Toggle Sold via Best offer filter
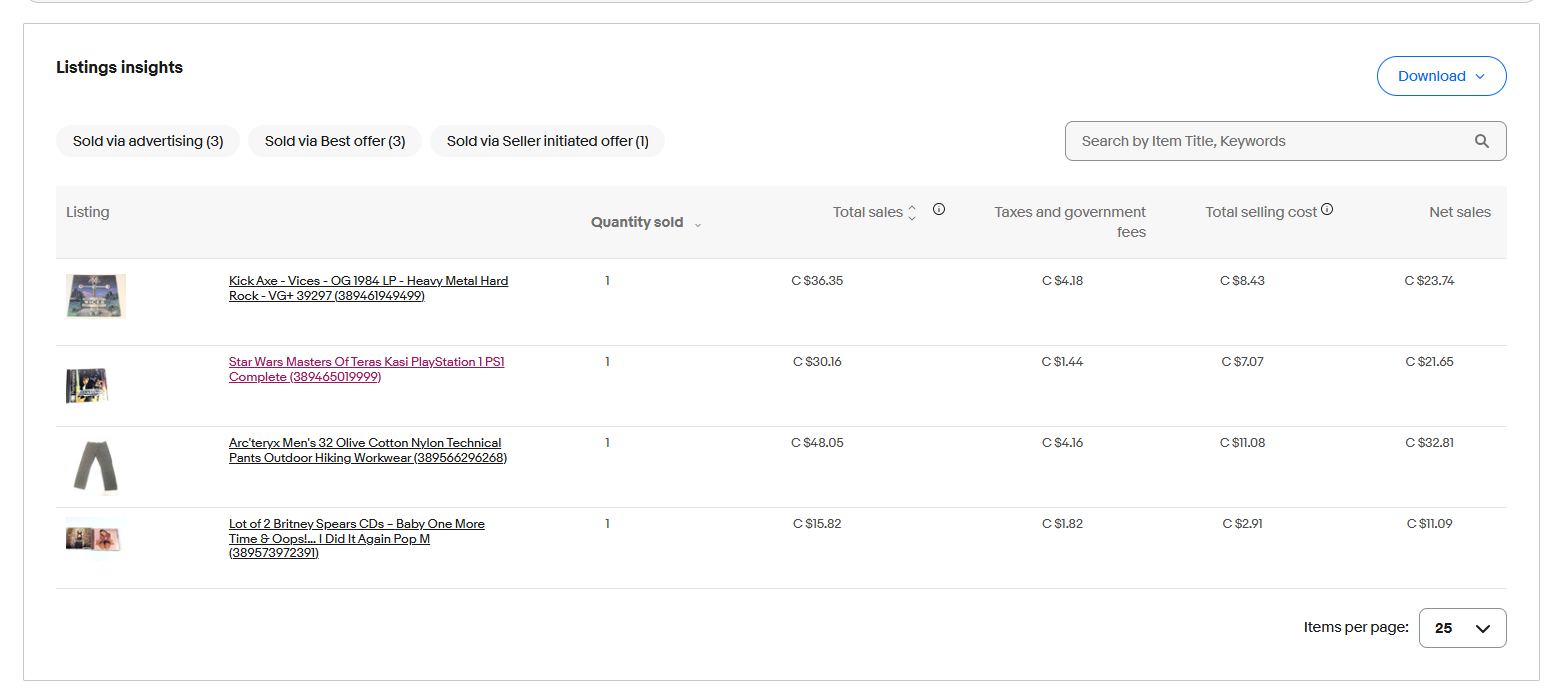Image resolution: width=1550 pixels, height=699 pixels. (335, 141)
